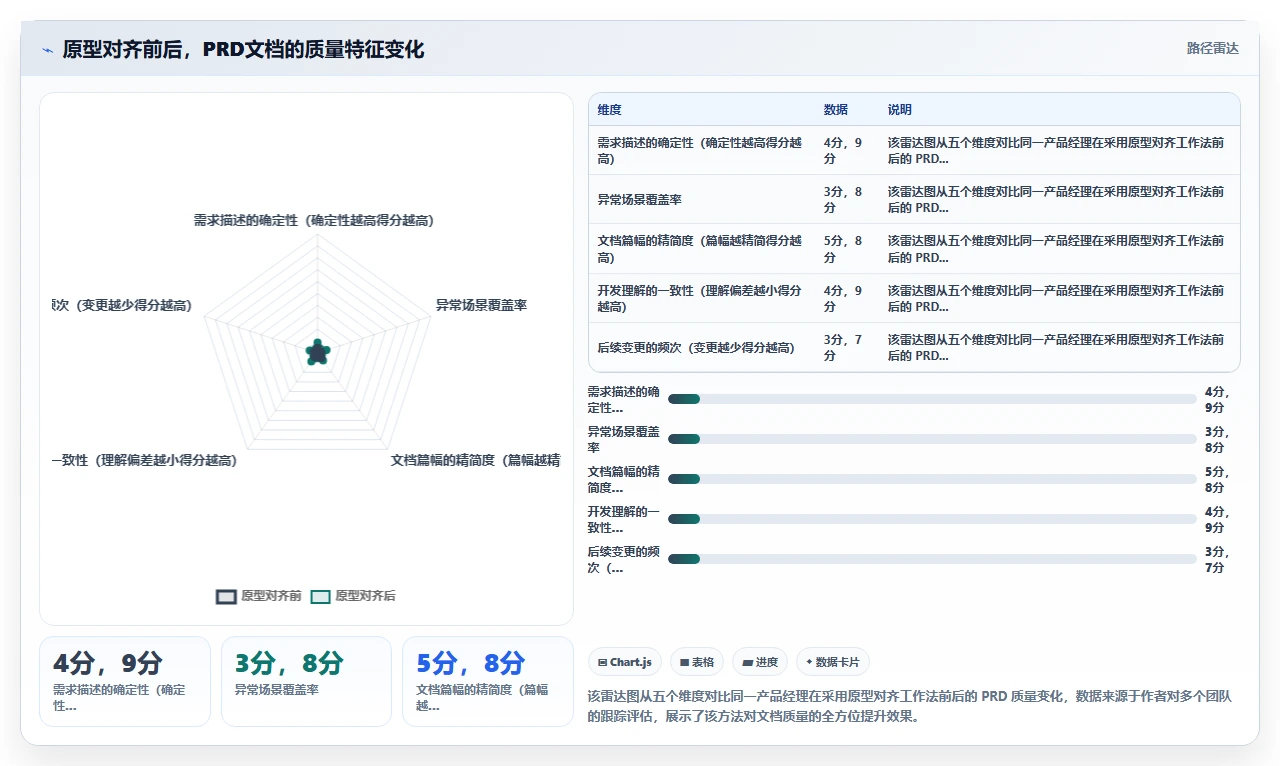Viewport: 1280px width, 766px height.
Task: Open the data card showing 5分，8分
Action: pos(488,681)
